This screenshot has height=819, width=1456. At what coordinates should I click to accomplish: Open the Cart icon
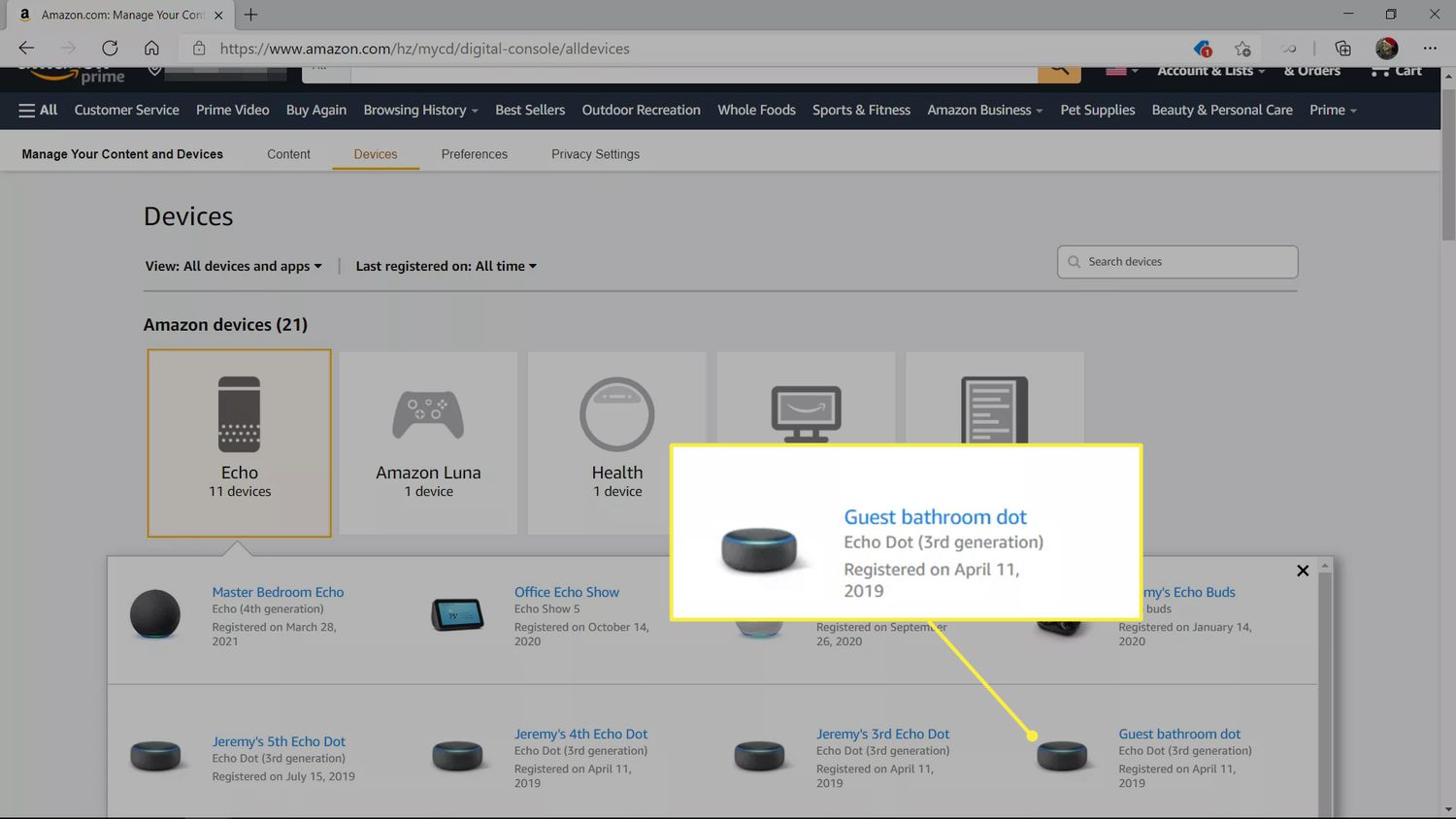point(1395,72)
